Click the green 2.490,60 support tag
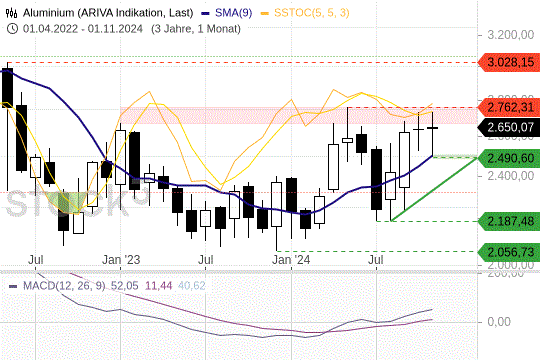Viewport: 540px width, 360px height. click(509, 158)
